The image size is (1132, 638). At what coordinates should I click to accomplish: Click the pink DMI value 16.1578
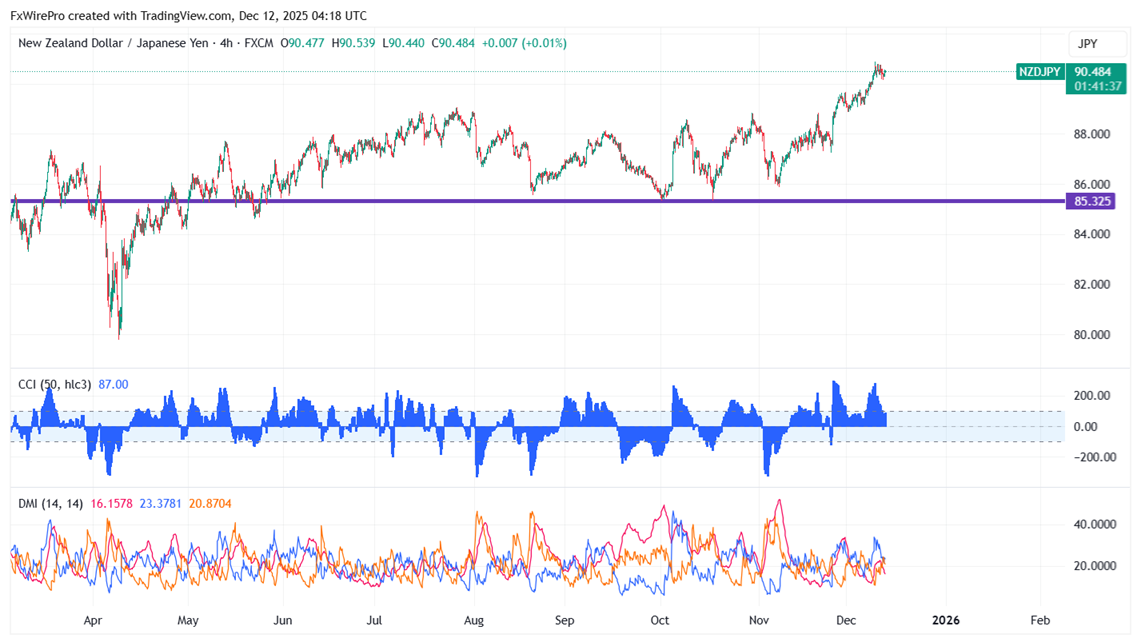[112, 504]
